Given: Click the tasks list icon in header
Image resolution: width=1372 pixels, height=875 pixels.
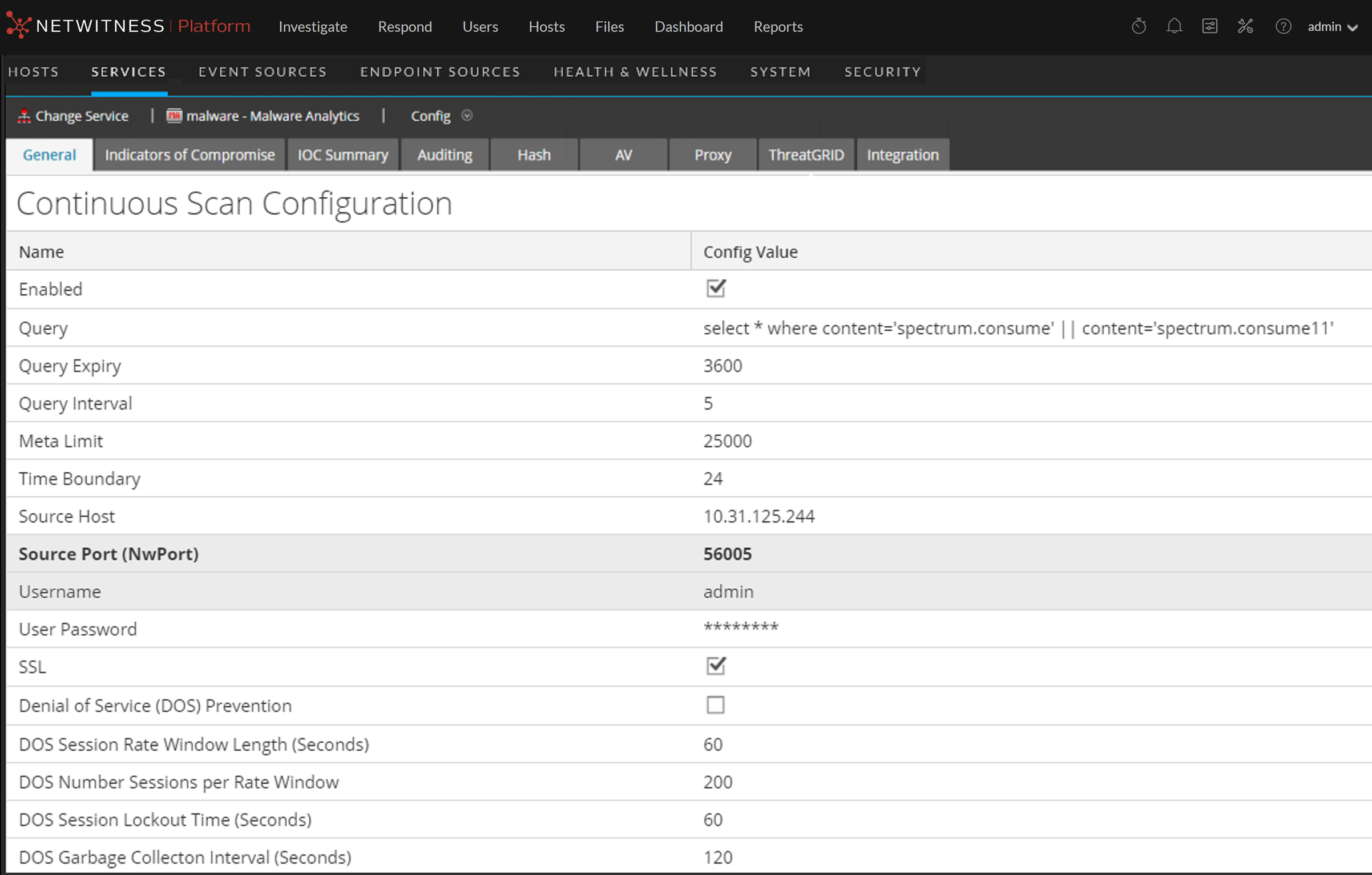Looking at the screenshot, I should pos(1209,26).
